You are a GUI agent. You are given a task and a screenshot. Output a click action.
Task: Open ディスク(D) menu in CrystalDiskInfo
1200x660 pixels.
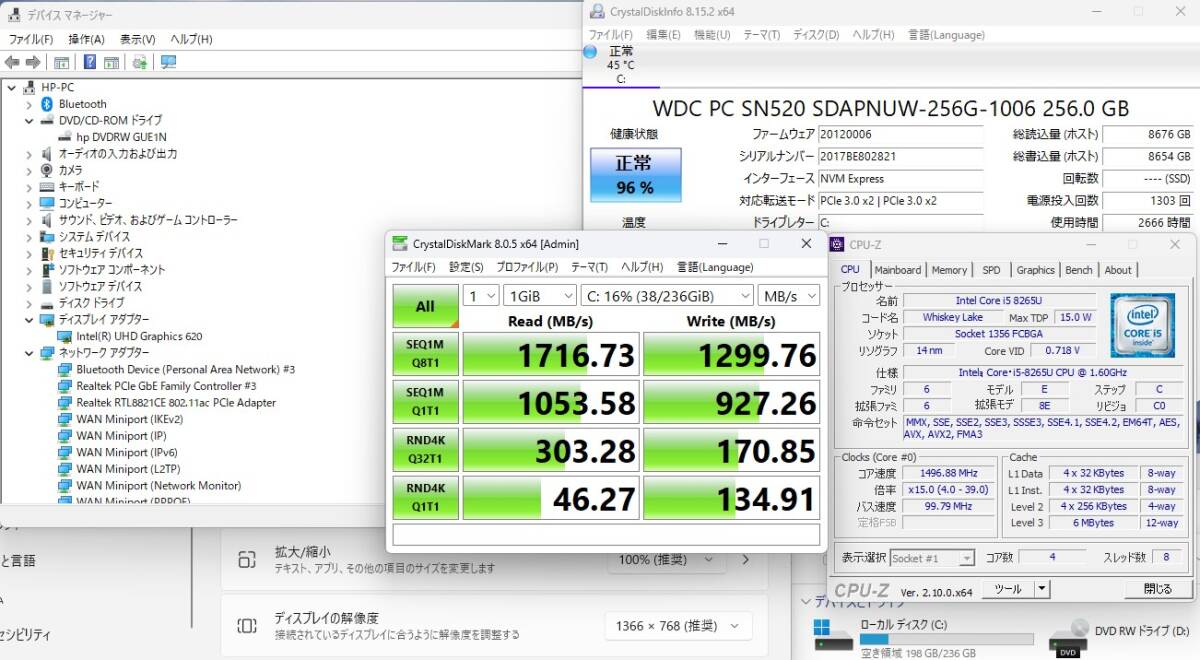click(816, 34)
